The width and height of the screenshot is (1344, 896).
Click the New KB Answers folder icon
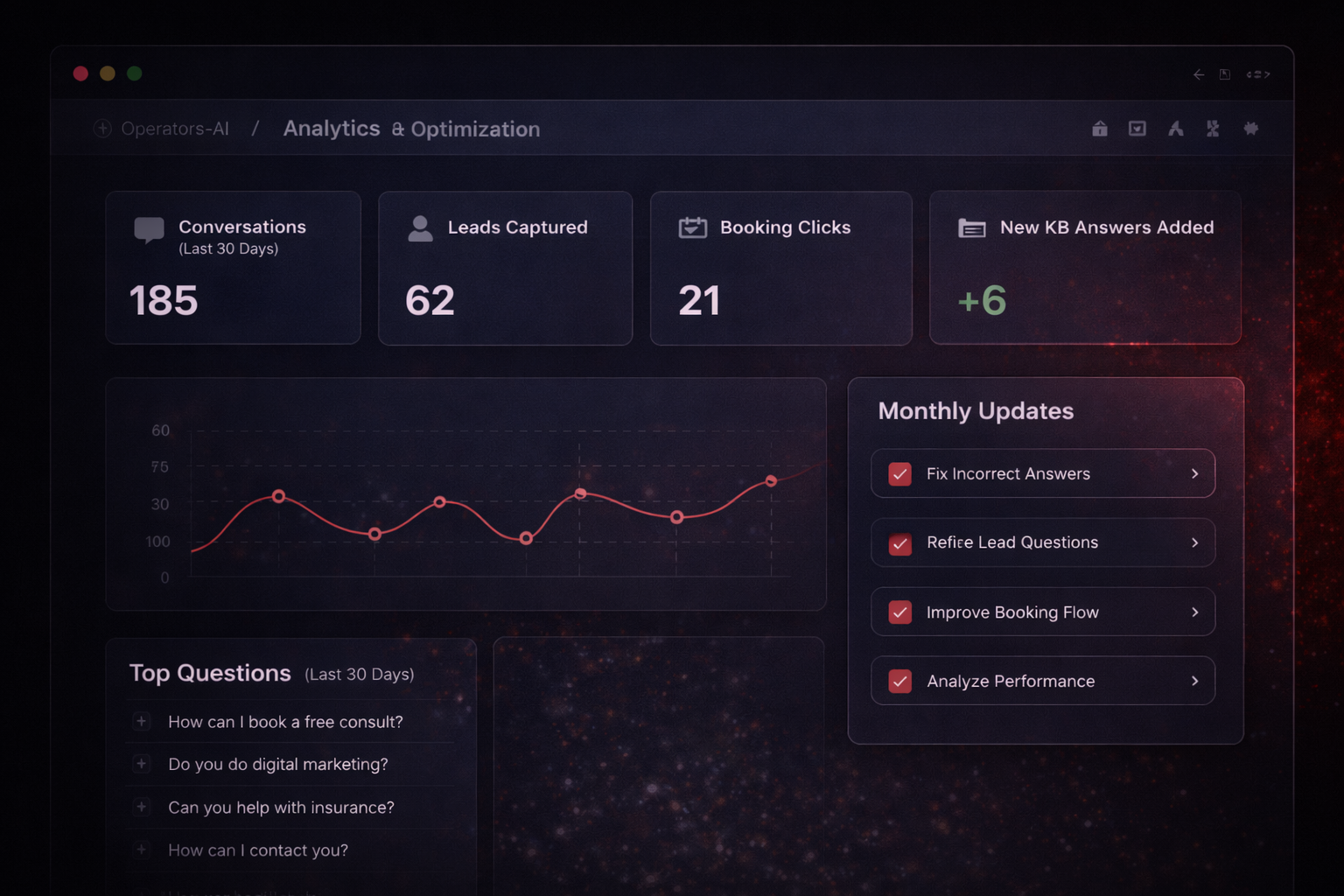971,227
